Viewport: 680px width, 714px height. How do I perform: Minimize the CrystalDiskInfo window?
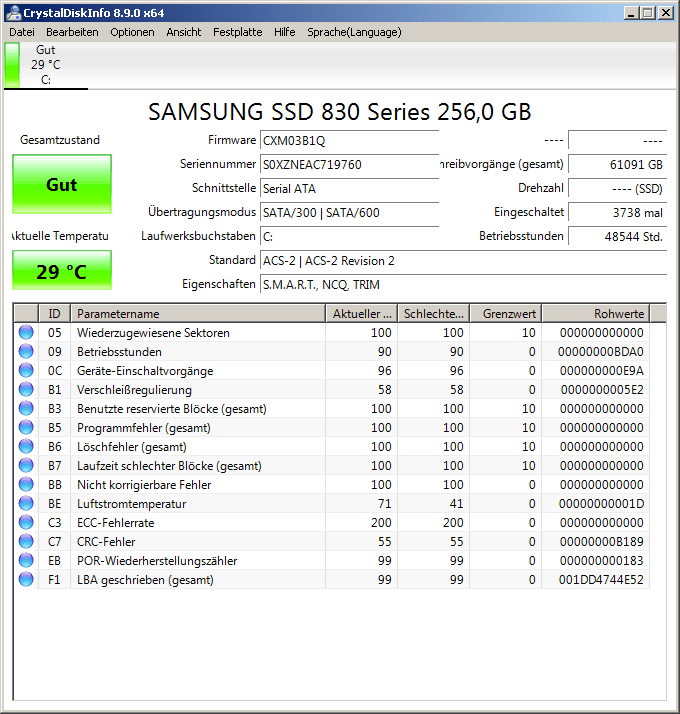point(631,13)
